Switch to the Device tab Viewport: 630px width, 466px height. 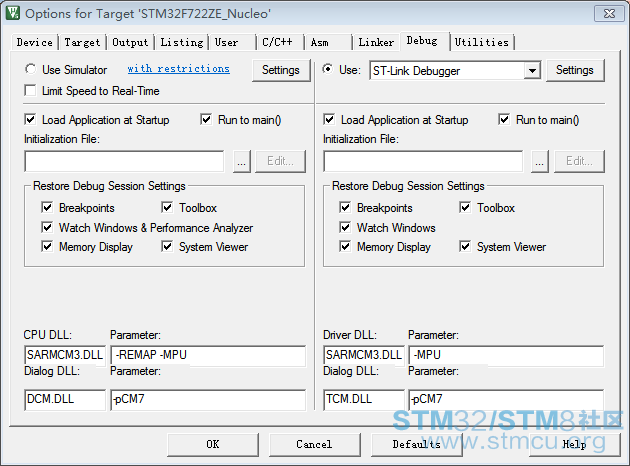(x=35, y=42)
